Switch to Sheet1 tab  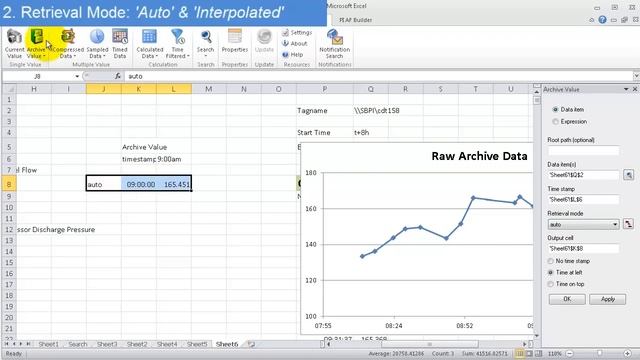[49, 344]
